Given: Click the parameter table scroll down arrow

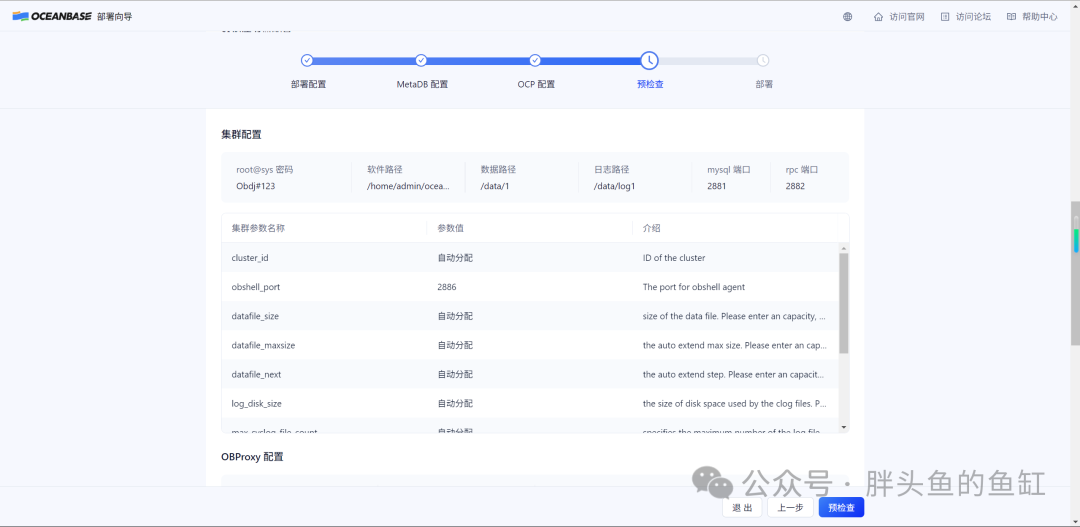Looking at the screenshot, I should (844, 427).
